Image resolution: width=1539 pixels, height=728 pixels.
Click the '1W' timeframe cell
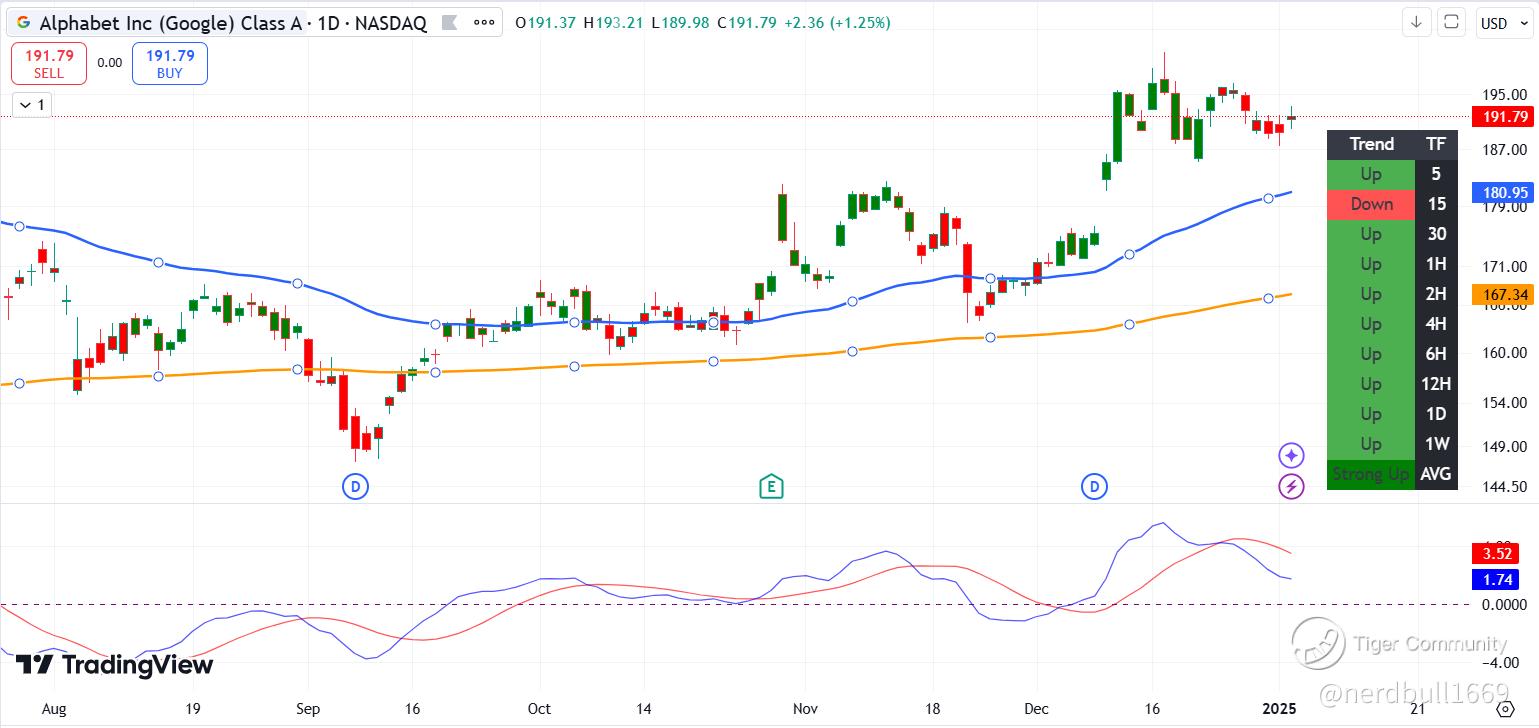tap(1436, 444)
